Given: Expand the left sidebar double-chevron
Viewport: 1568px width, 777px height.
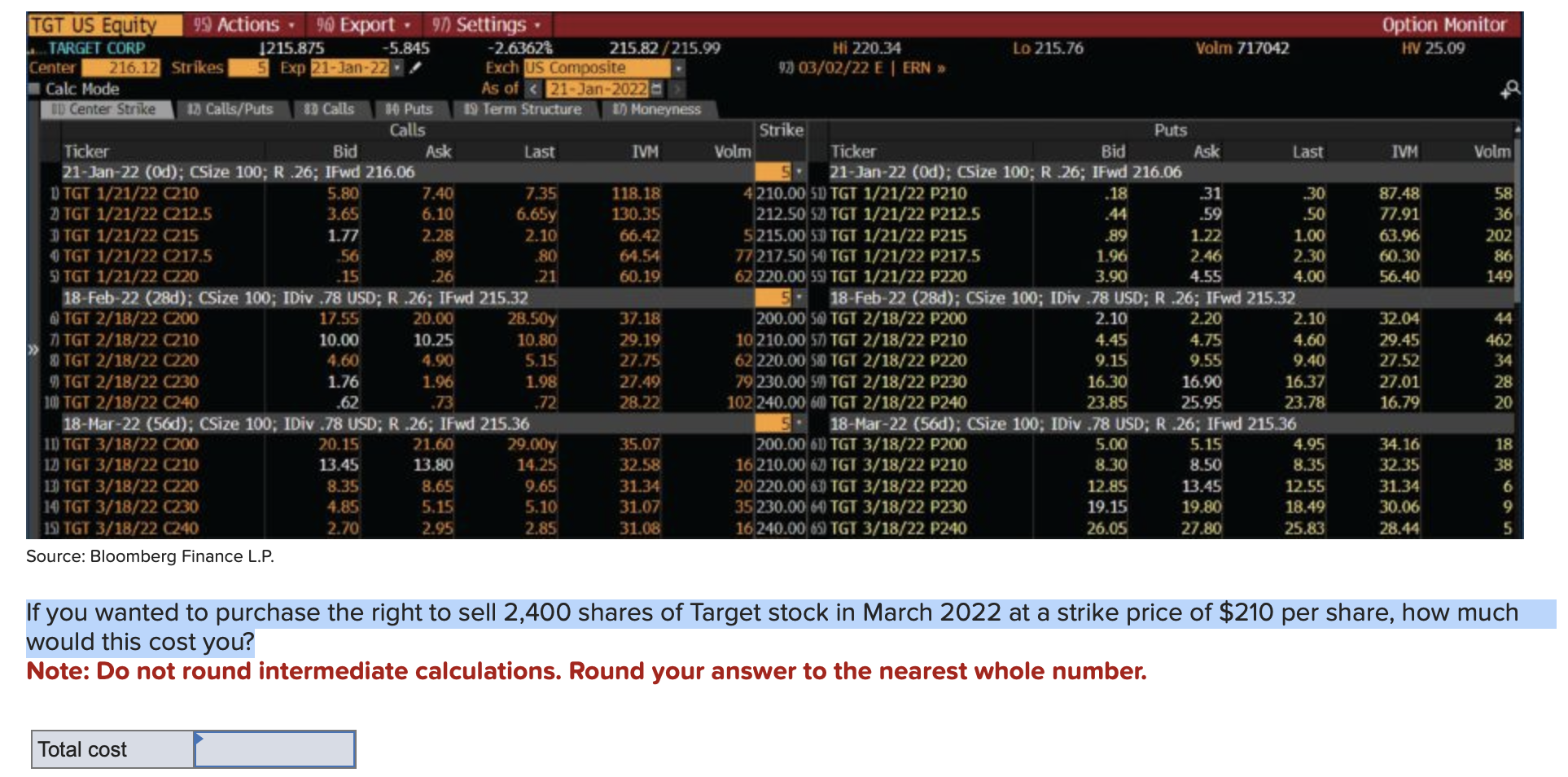Looking at the screenshot, I should [x=33, y=350].
